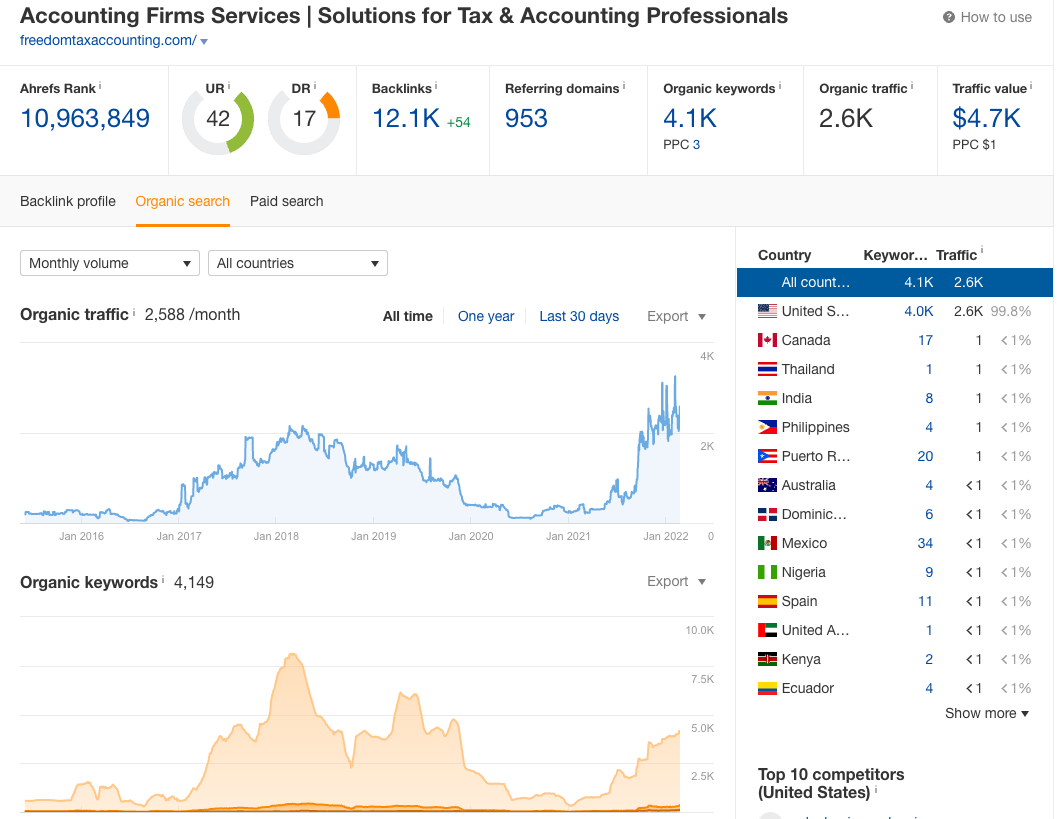Click the India flag icon
The height and width of the screenshot is (819, 1060).
767,399
